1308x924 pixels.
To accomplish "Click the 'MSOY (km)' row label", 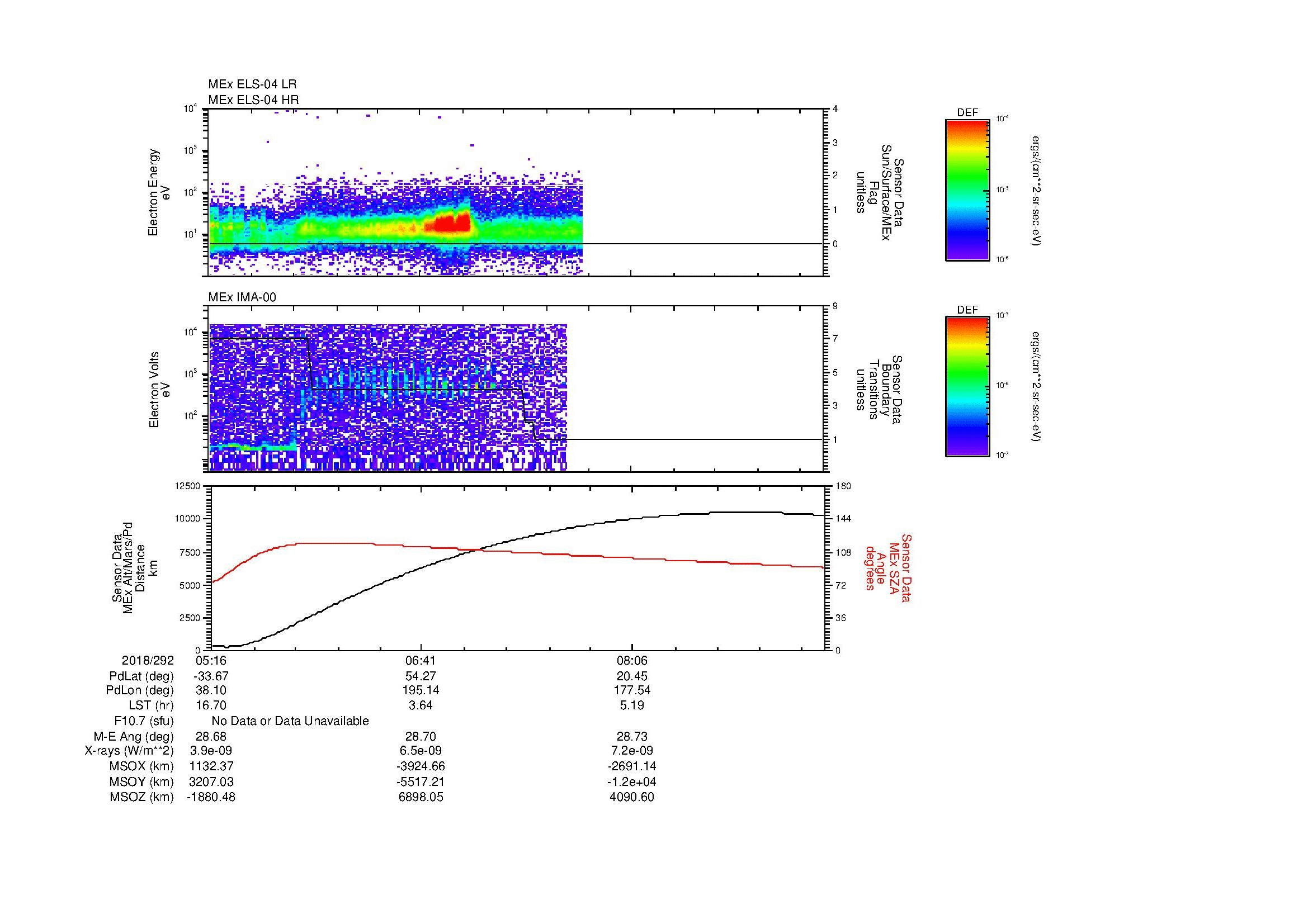I will tap(141, 781).
